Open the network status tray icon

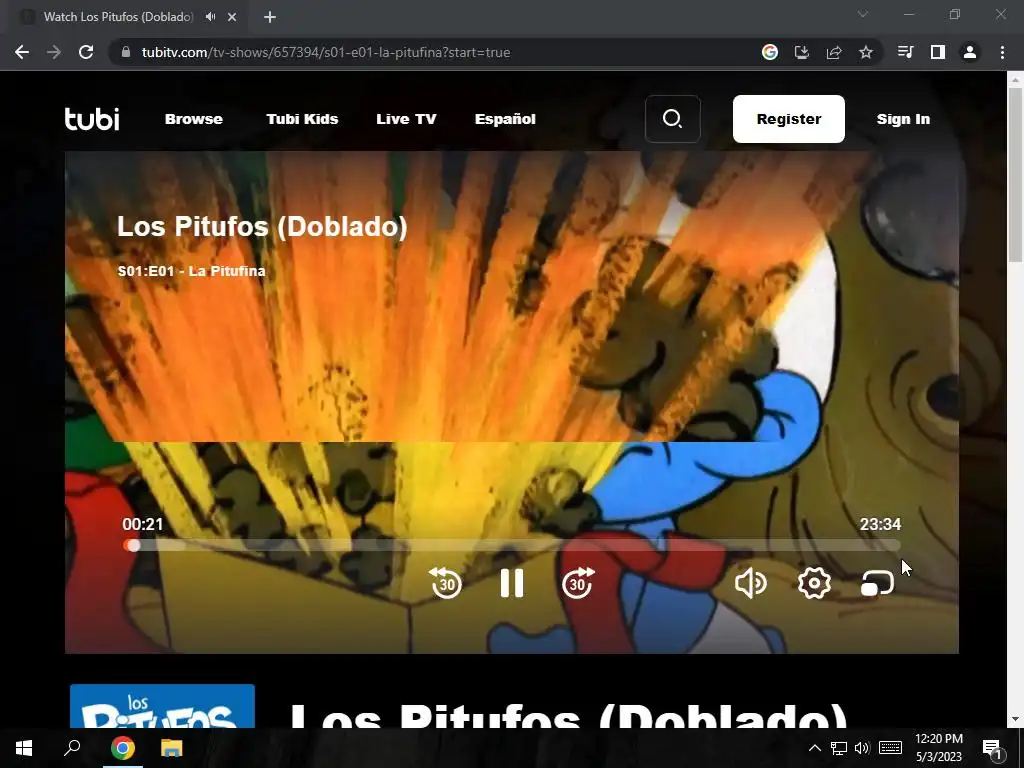pyautogui.click(x=839, y=748)
